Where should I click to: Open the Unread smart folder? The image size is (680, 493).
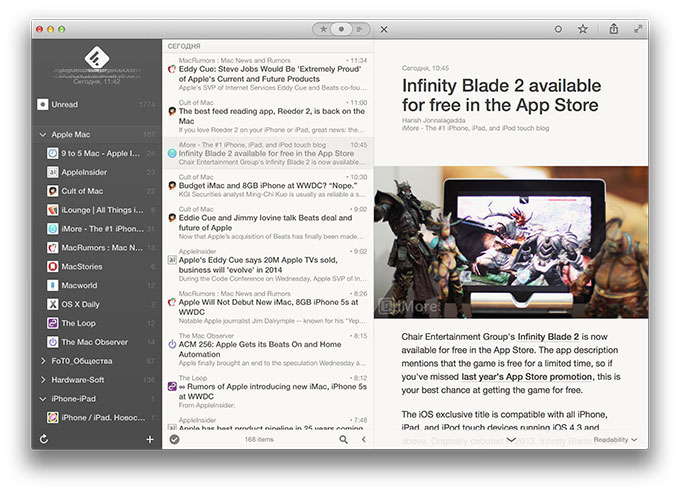[x=97, y=104]
